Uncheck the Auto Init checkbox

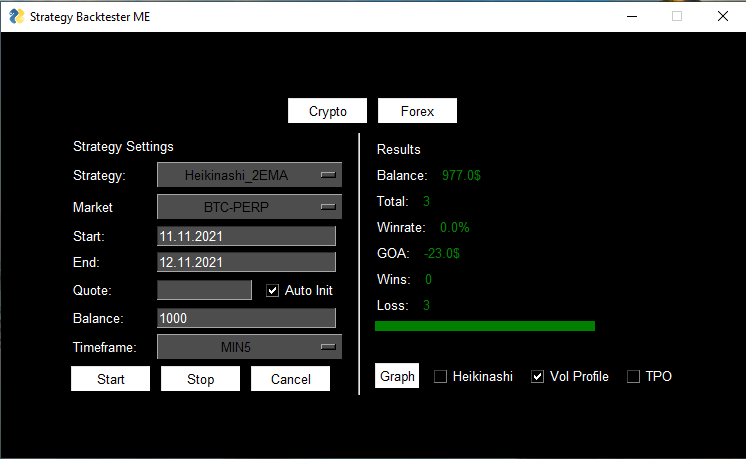273,291
